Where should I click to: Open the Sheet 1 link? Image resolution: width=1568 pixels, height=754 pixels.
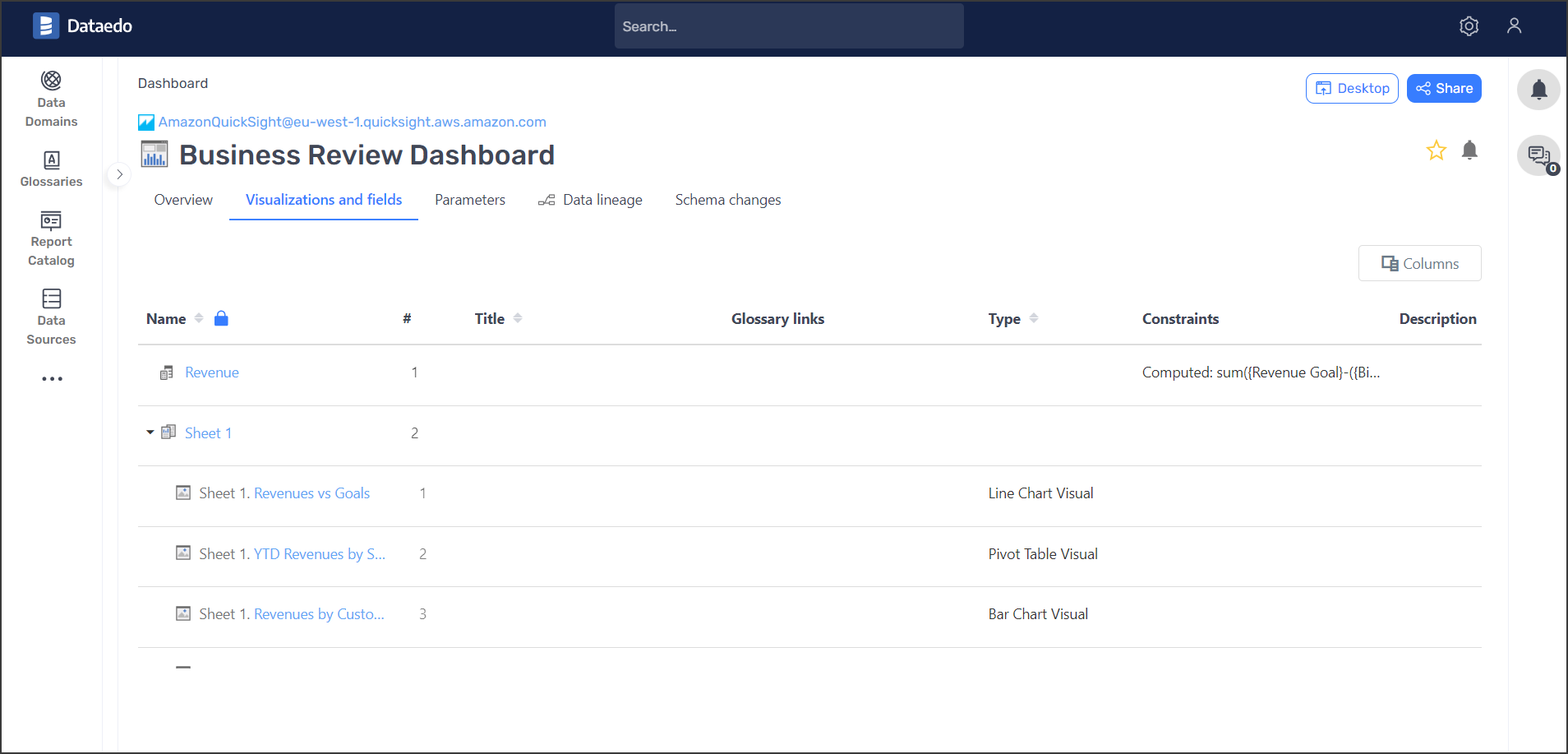tap(208, 433)
